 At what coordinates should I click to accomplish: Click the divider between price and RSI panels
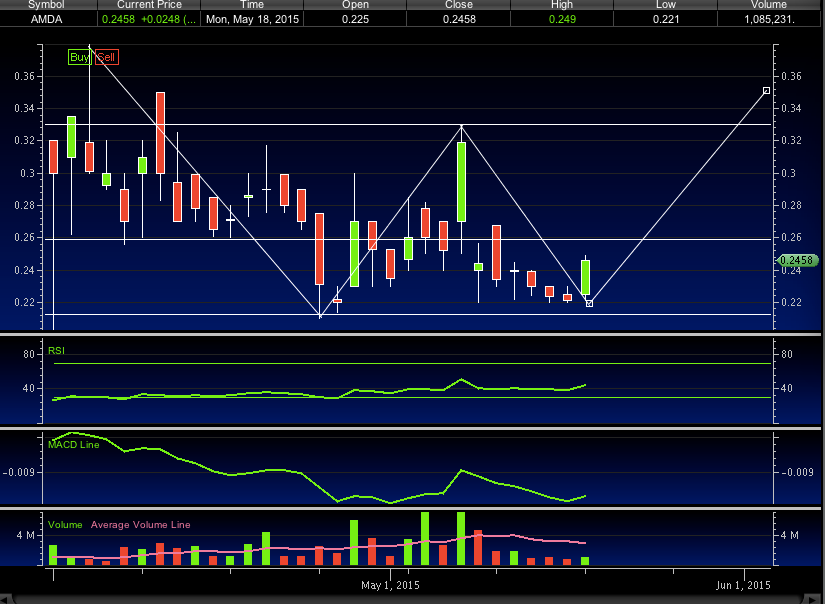pyautogui.click(x=410, y=334)
